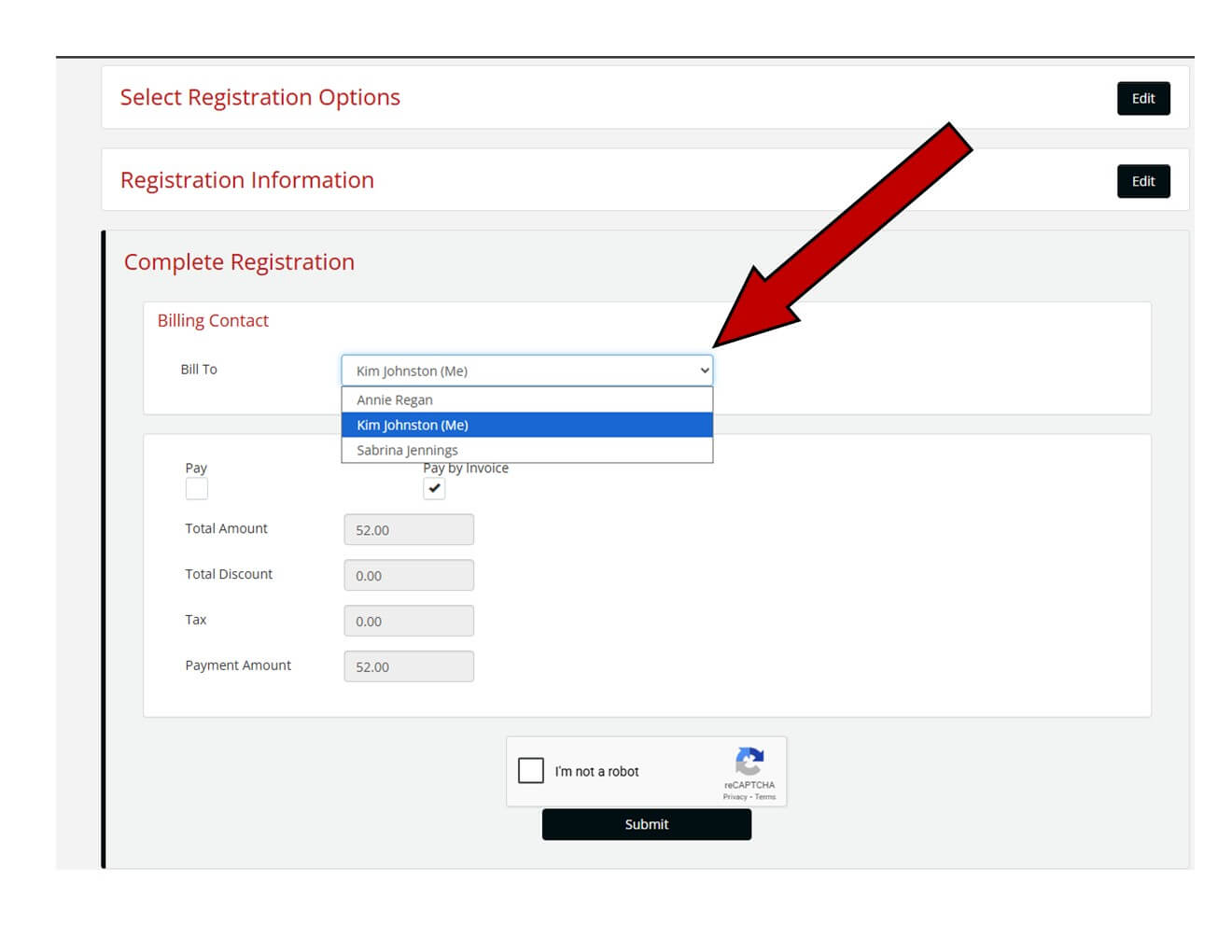The width and height of the screenshot is (1232, 952).
Task: Pick Sabrina Jennings as billing contact
Action: click(x=526, y=450)
